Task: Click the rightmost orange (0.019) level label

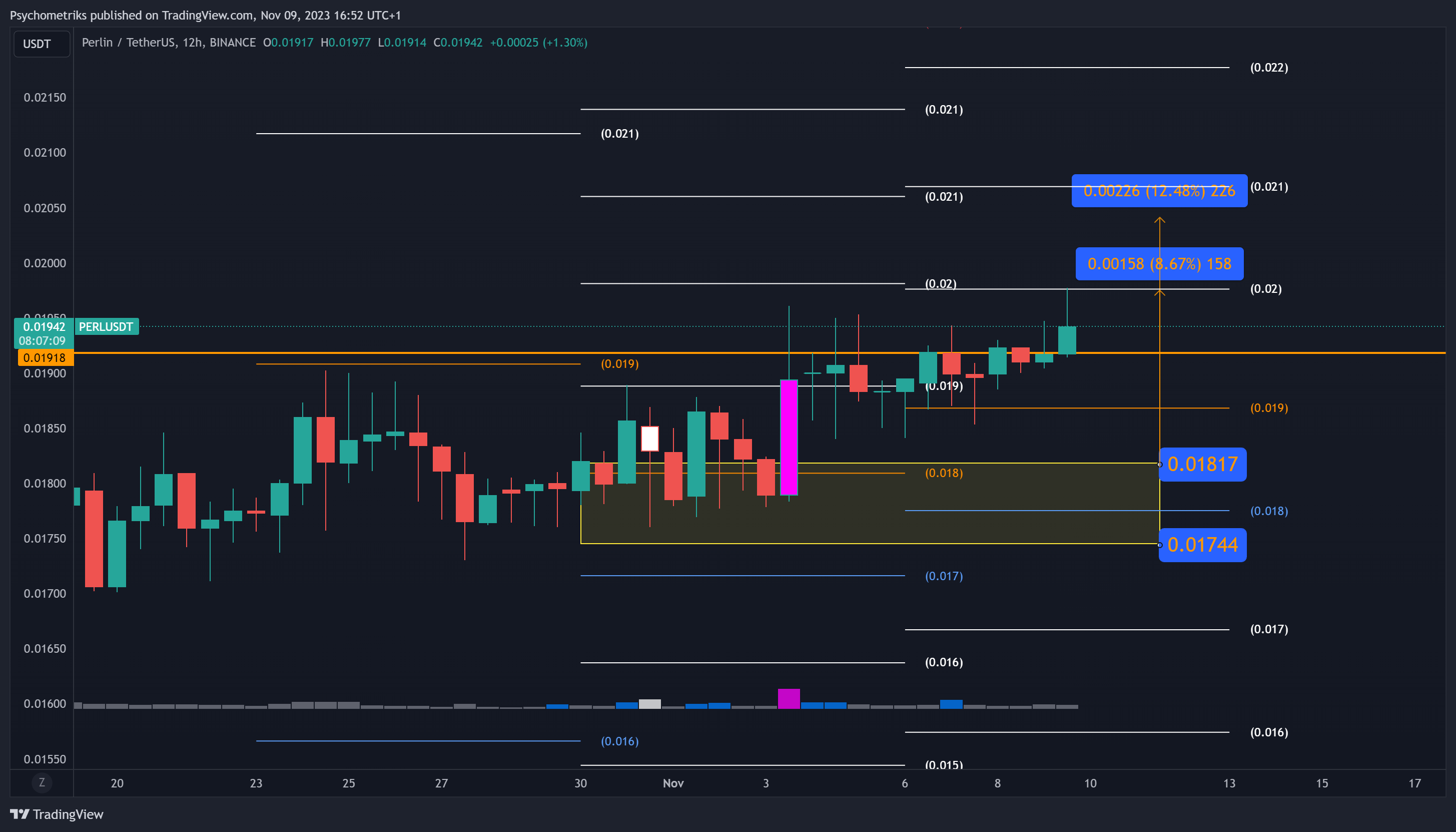Action: pyautogui.click(x=1269, y=408)
